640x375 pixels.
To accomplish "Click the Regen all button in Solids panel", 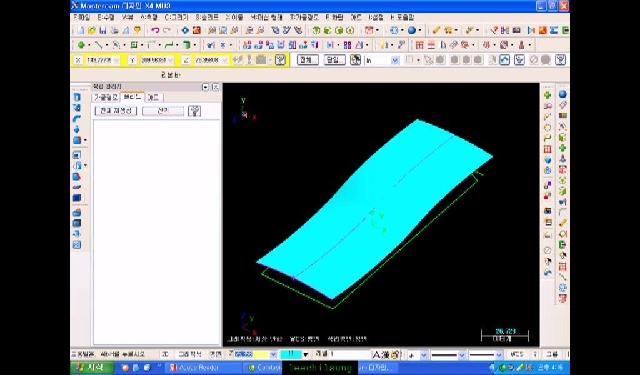I will (x=116, y=111).
